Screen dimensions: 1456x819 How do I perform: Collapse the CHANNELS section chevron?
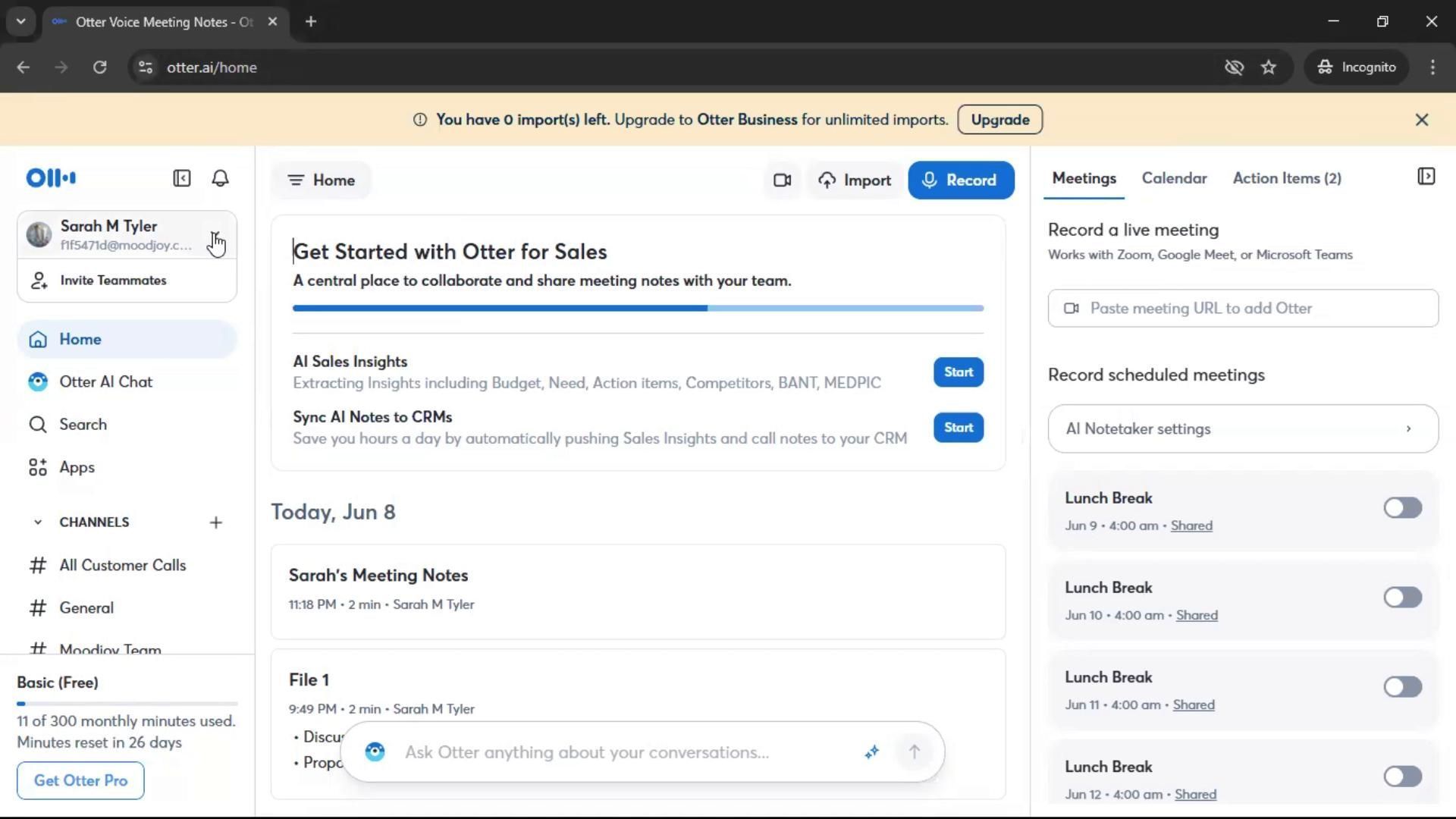tap(38, 522)
